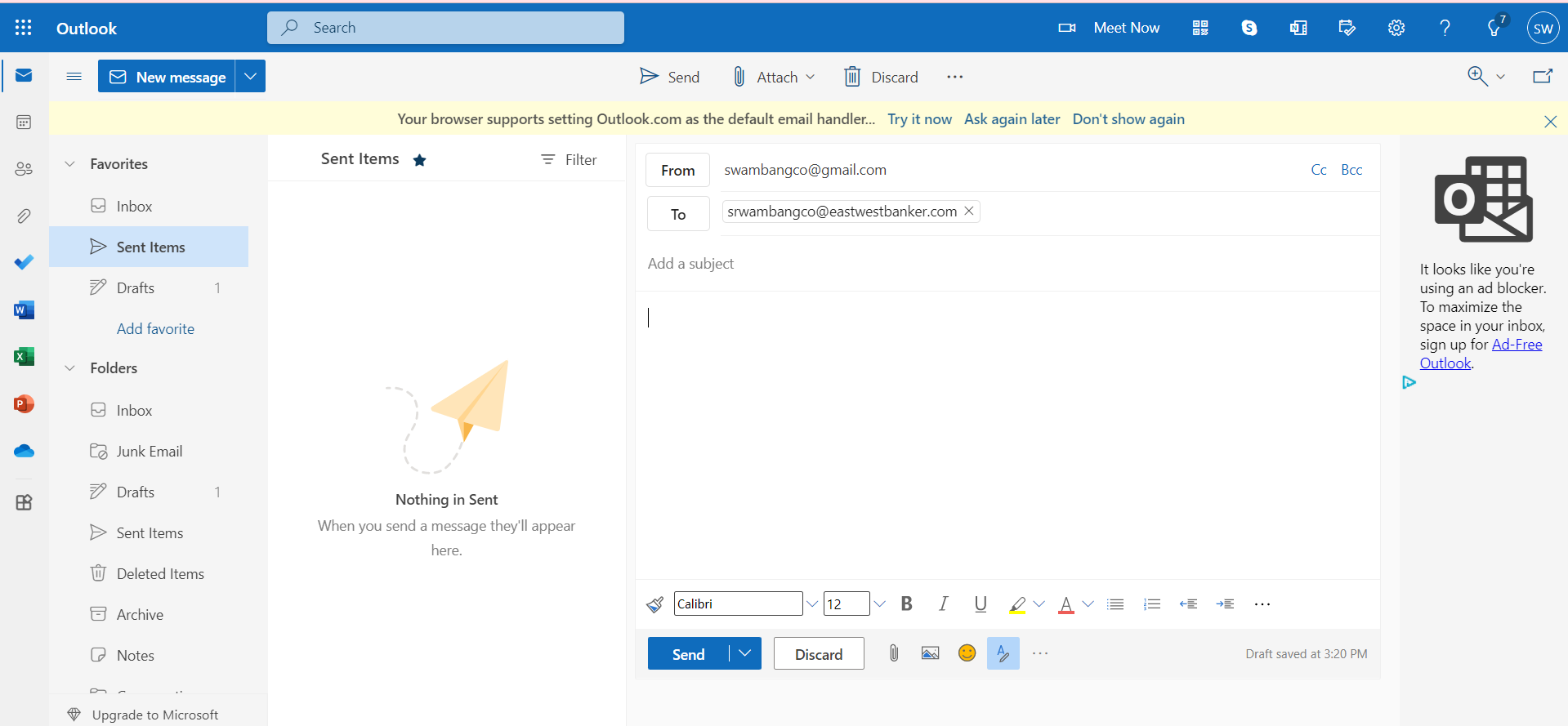Launch Excel from the left rail
1568x726 pixels.
[x=24, y=357]
